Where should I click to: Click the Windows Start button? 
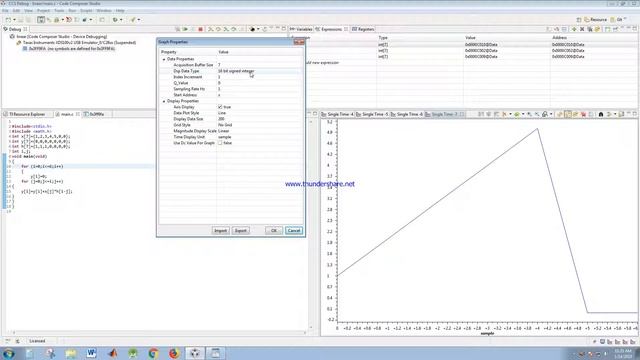[9, 353]
